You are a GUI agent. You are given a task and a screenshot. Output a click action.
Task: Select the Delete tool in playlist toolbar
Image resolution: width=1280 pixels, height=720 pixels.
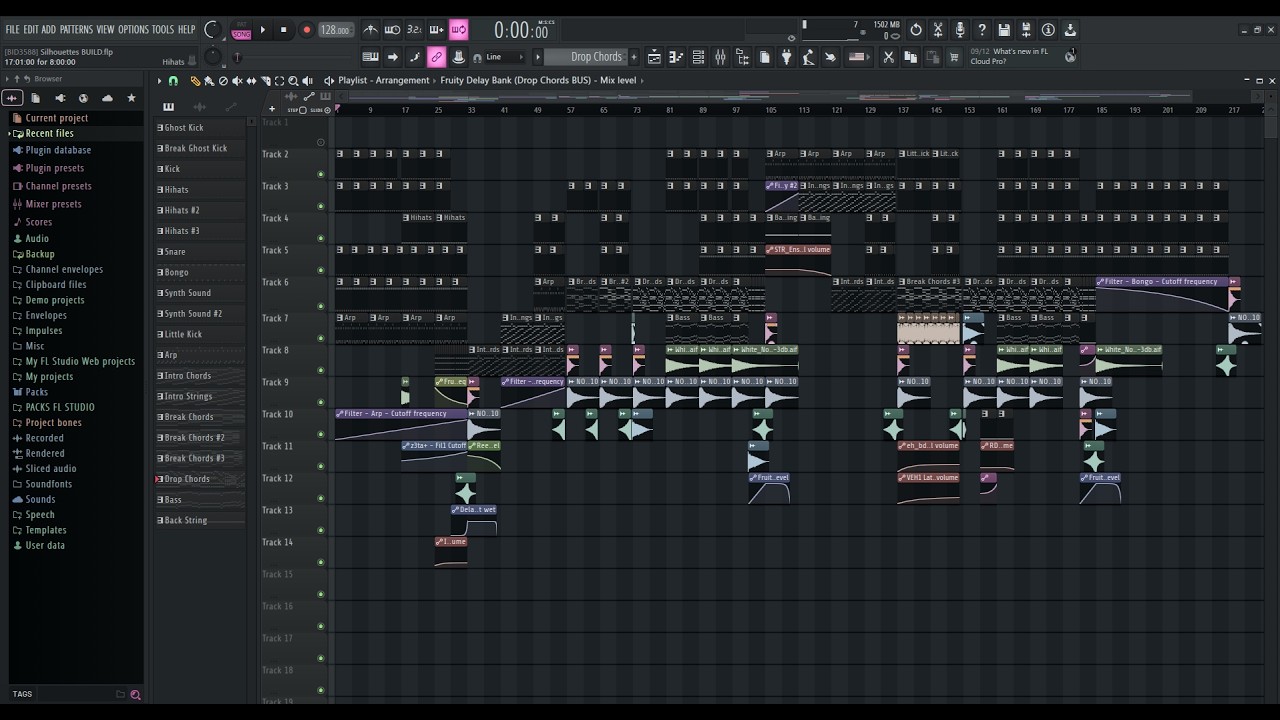pyautogui.click(x=223, y=80)
